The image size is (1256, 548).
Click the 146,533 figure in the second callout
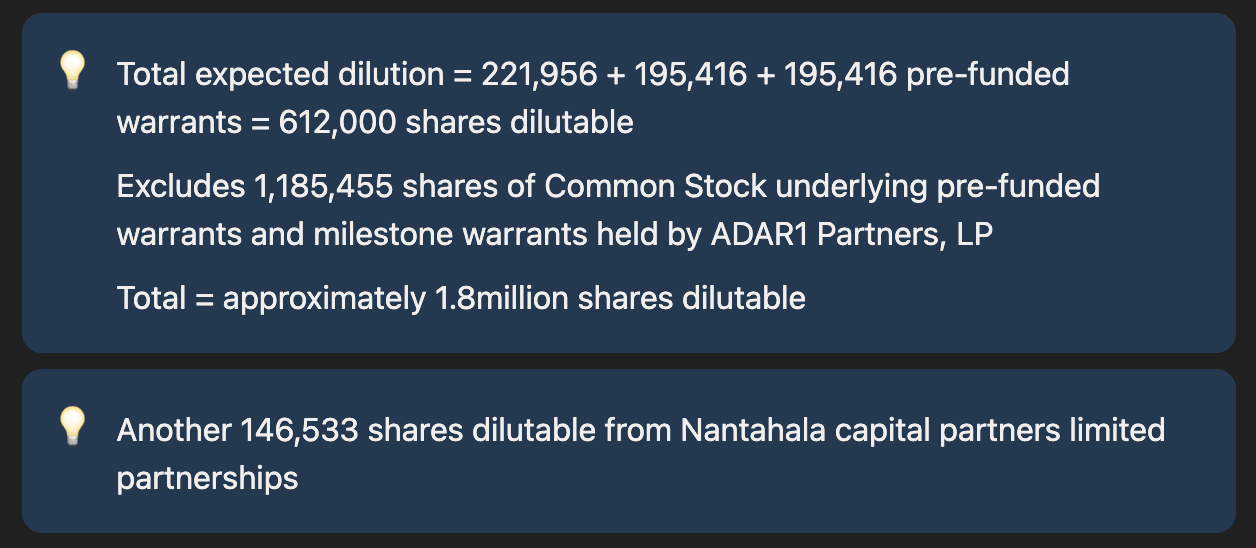coord(299,430)
